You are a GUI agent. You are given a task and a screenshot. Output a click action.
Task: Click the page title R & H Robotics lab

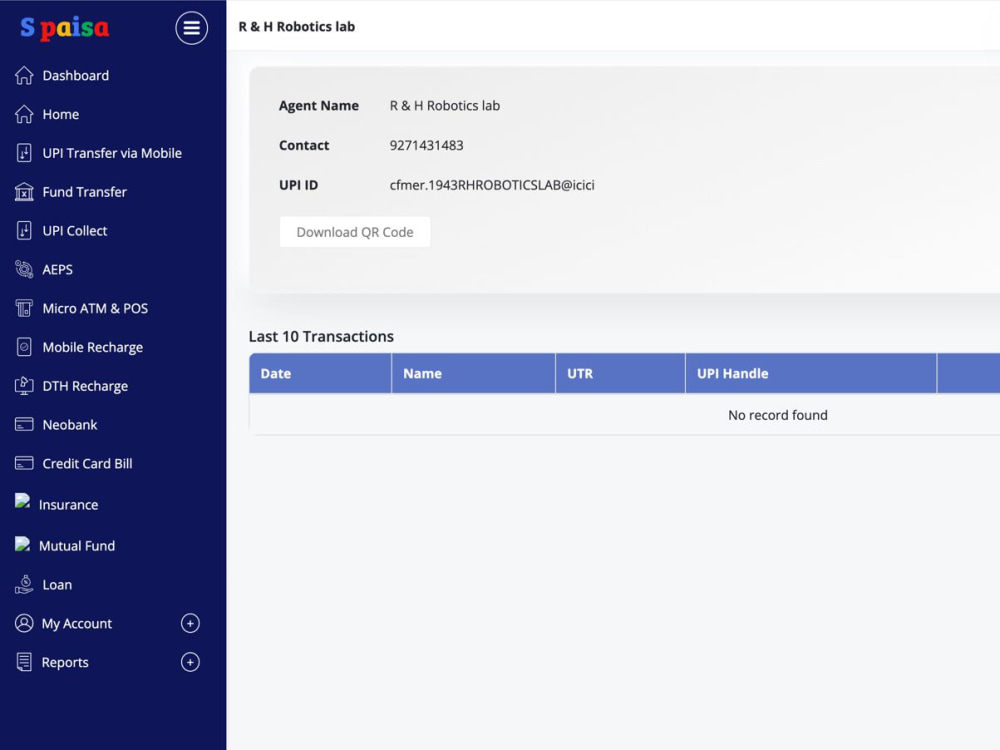point(297,27)
